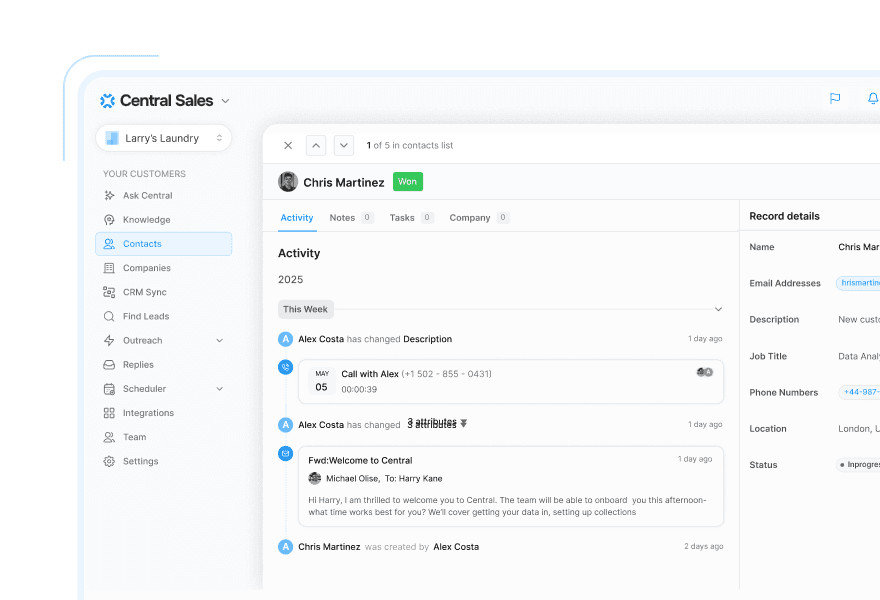Click the Replies inbox icon
This screenshot has width=880, height=600.
(109, 364)
